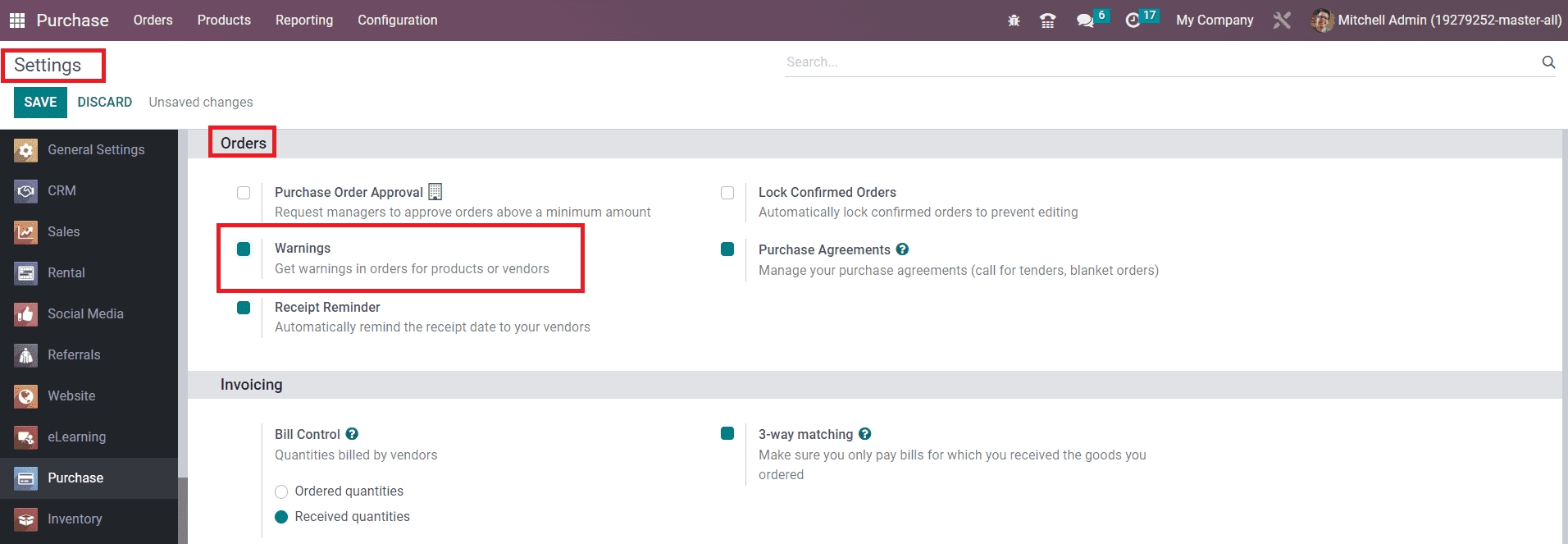
Task: Open the Configuration menu
Action: click(x=397, y=21)
